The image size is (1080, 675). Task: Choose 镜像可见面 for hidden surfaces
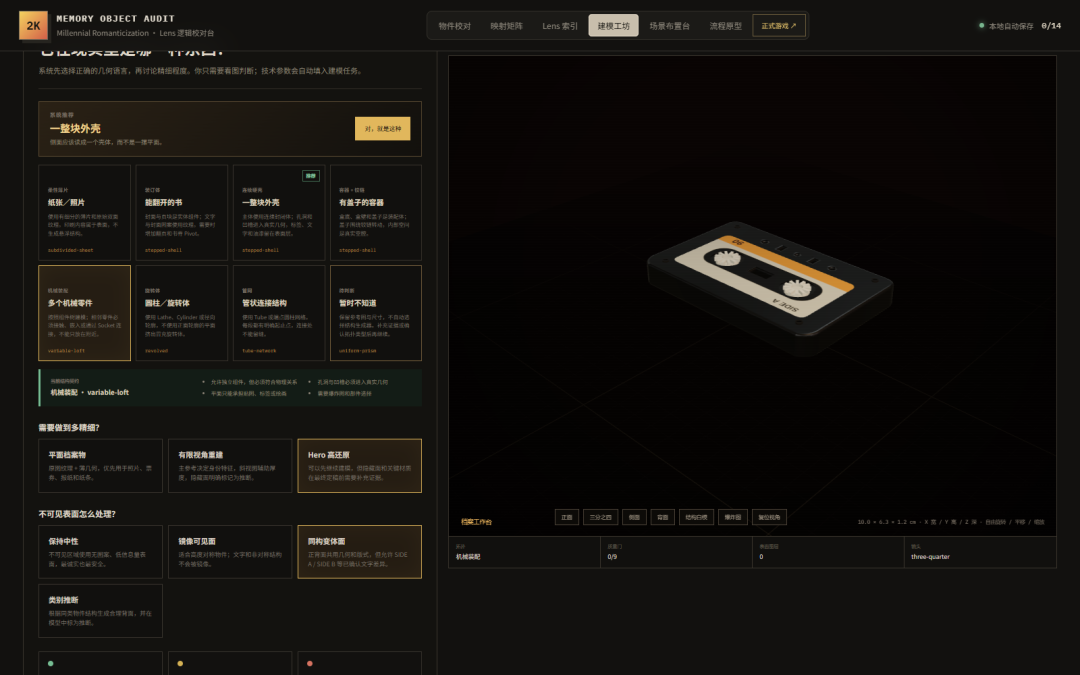coord(230,552)
